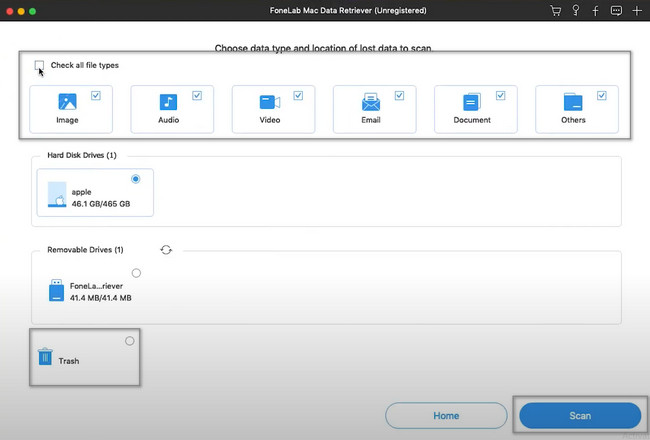Start the scan with Scan button
The height and width of the screenshot is (440, 650).
coord(580,416)
